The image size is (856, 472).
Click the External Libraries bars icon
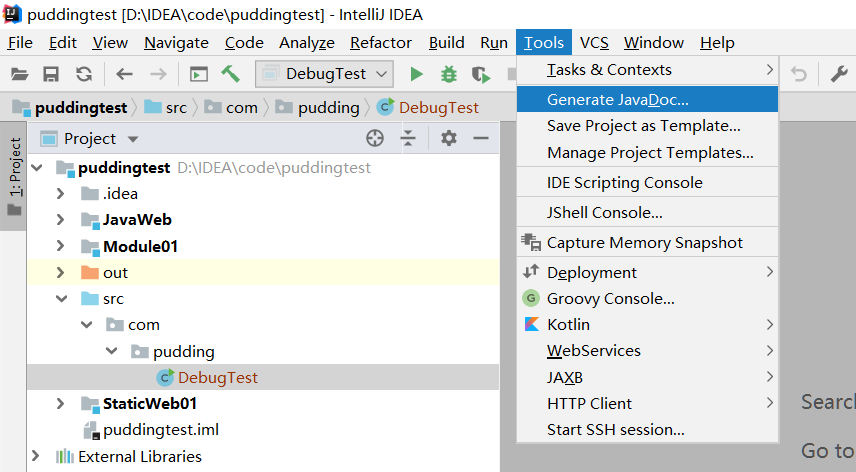click(64, 456)
